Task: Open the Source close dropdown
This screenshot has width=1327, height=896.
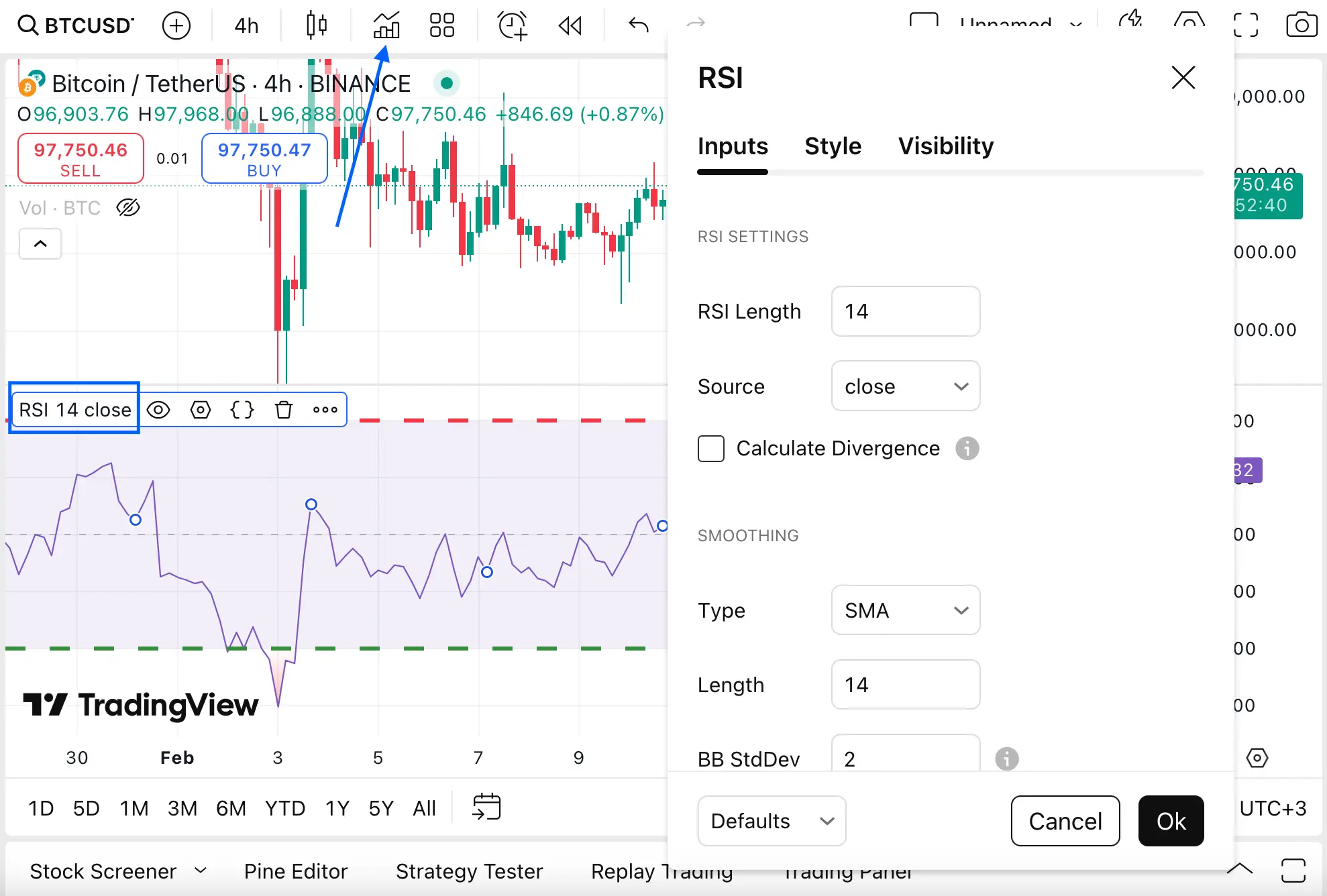Action: click(905, 386)
